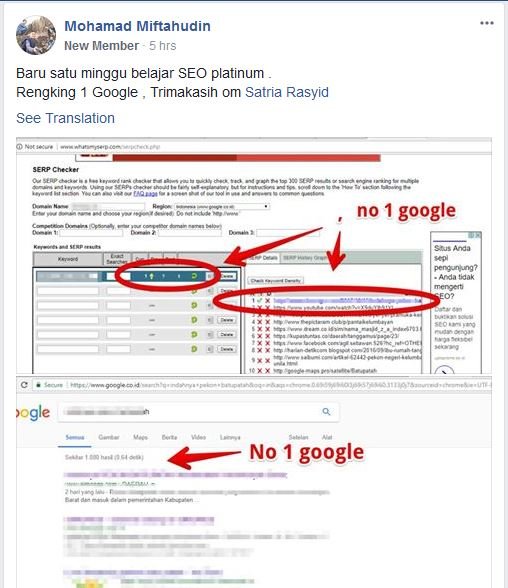The image size is (508, 588).
Task: Click the Google search magnifier icon
Action: pyautogui.click(x=326, y=411)
